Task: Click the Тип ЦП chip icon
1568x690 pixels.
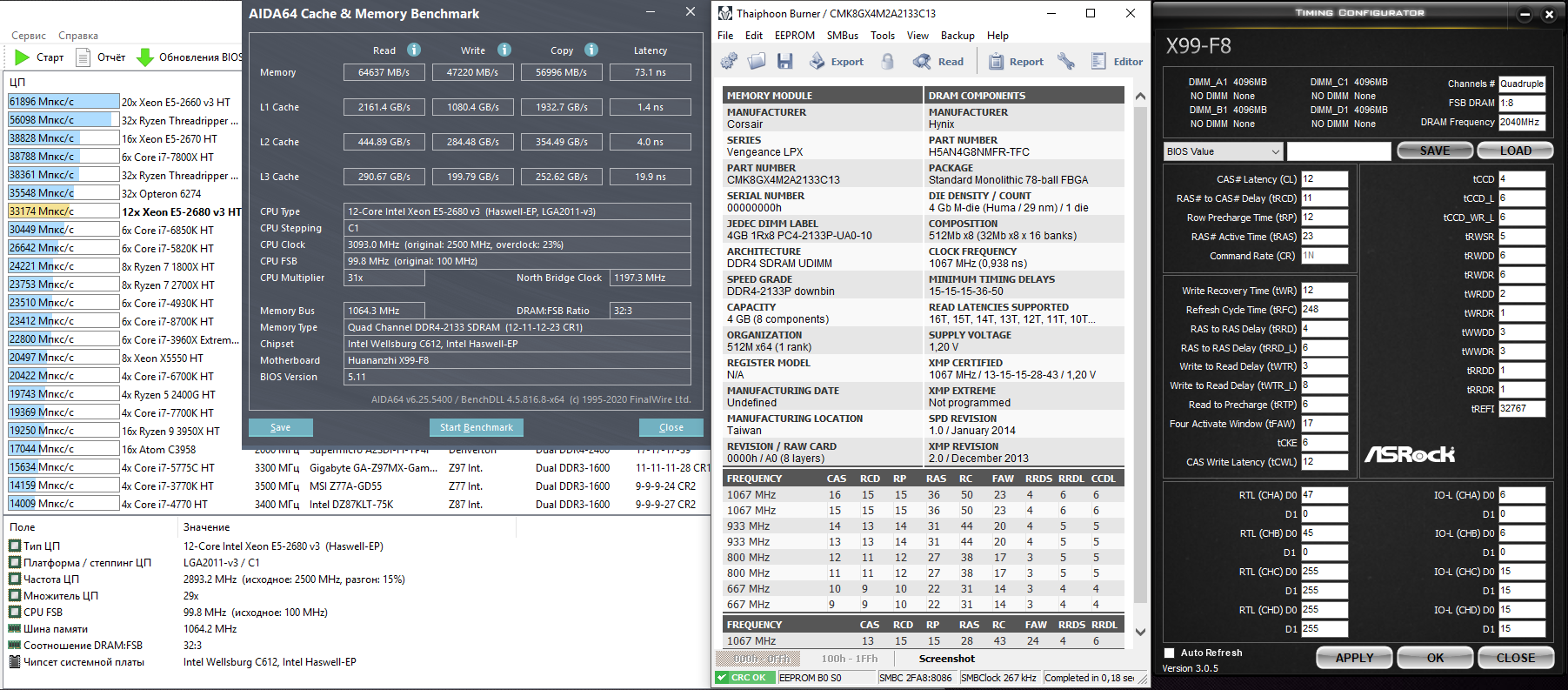Action: coord(15,546)
